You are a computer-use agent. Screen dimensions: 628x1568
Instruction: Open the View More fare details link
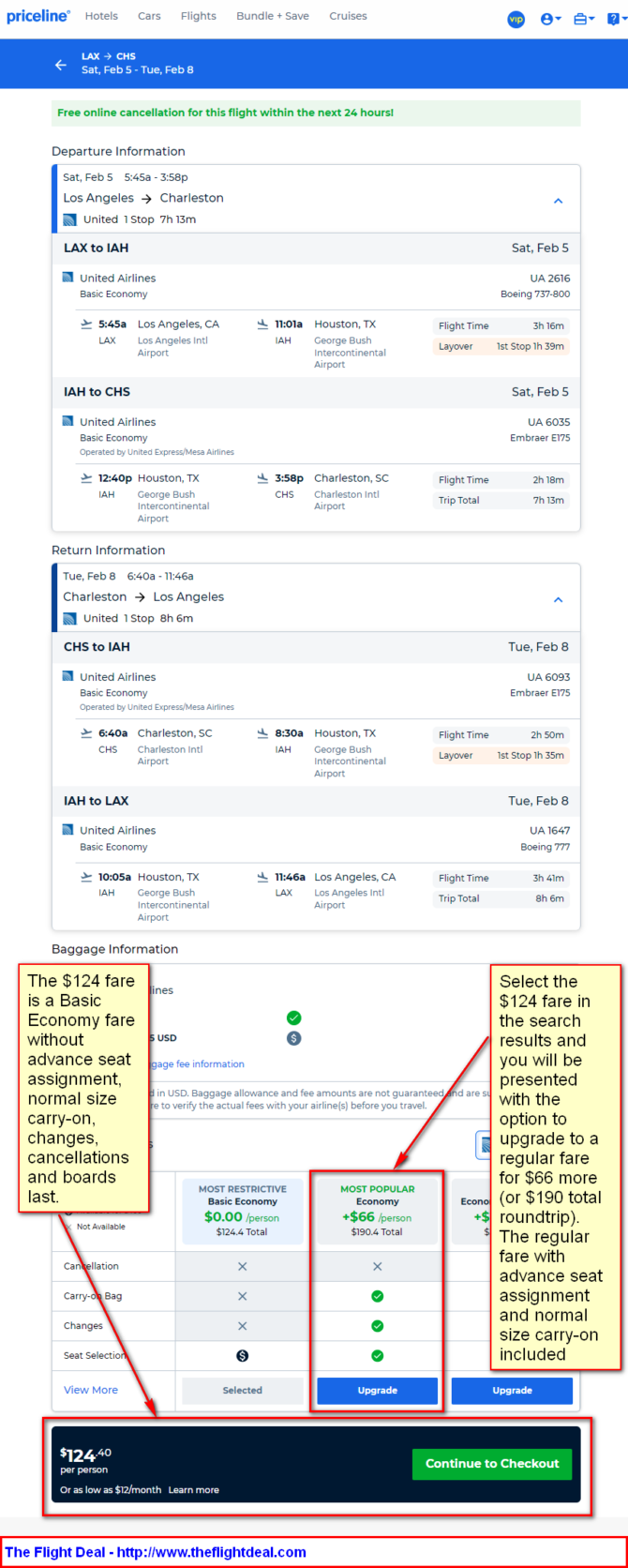coord(91,1390)
